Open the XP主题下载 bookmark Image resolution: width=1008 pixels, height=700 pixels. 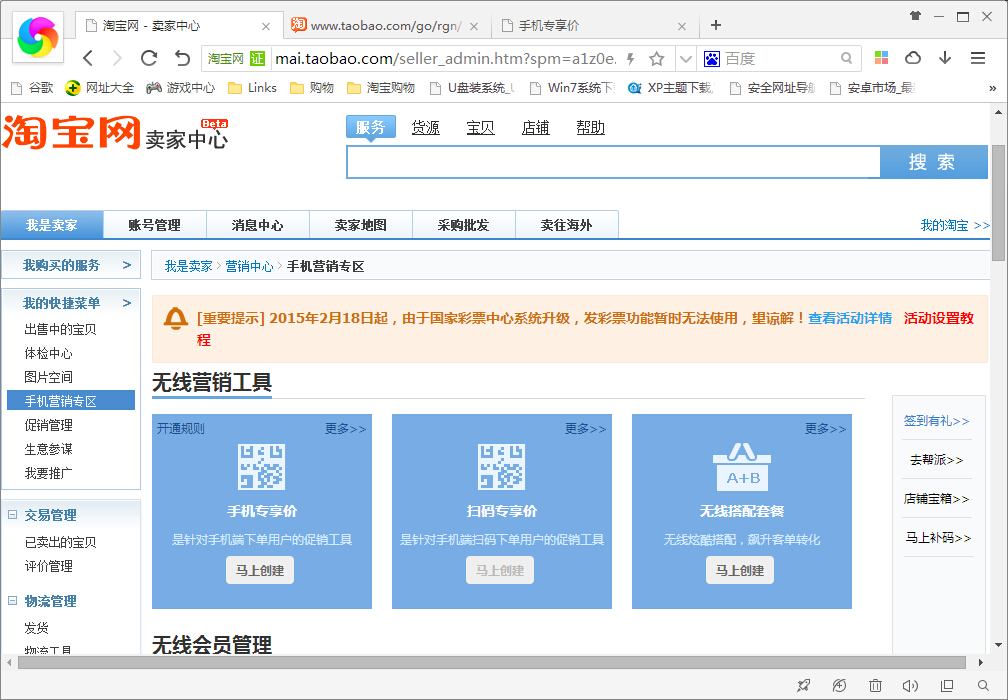[x=670, y=88]
